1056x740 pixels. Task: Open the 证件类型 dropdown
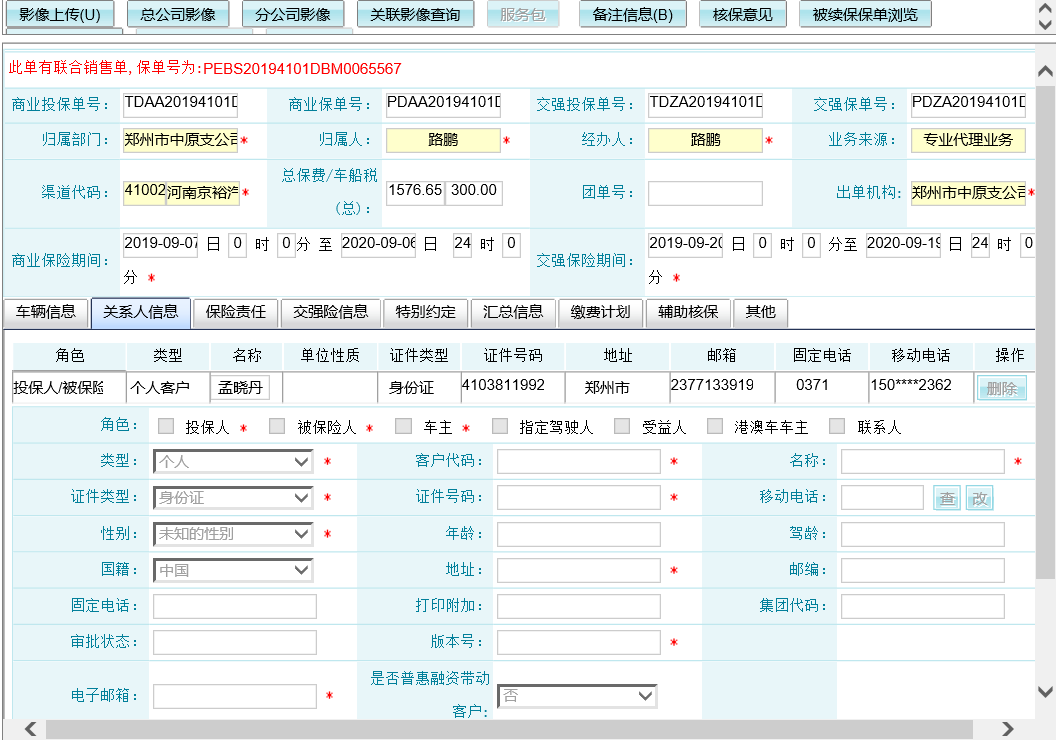(x=234, y=498)
